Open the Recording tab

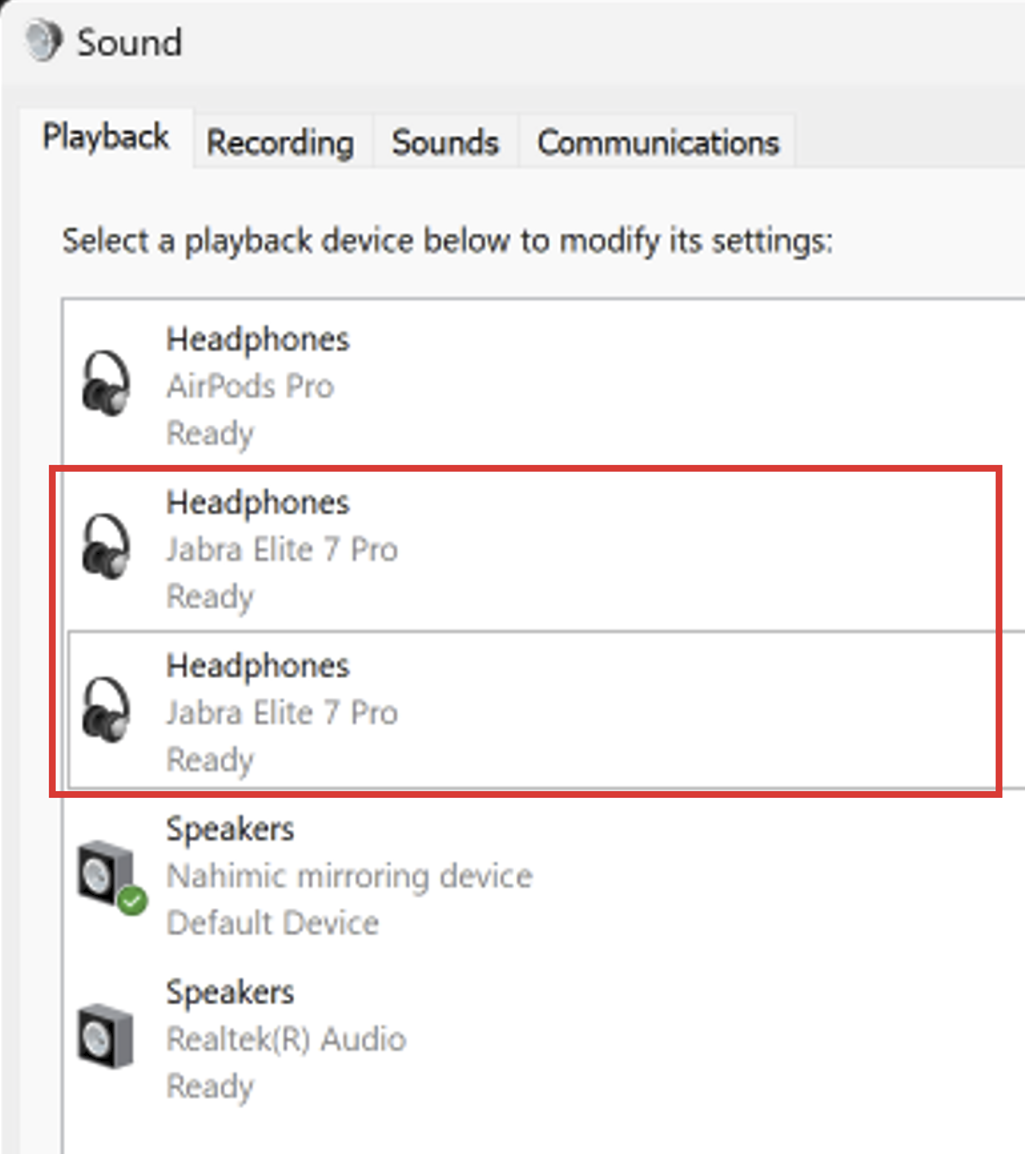(x=280, y=143)
